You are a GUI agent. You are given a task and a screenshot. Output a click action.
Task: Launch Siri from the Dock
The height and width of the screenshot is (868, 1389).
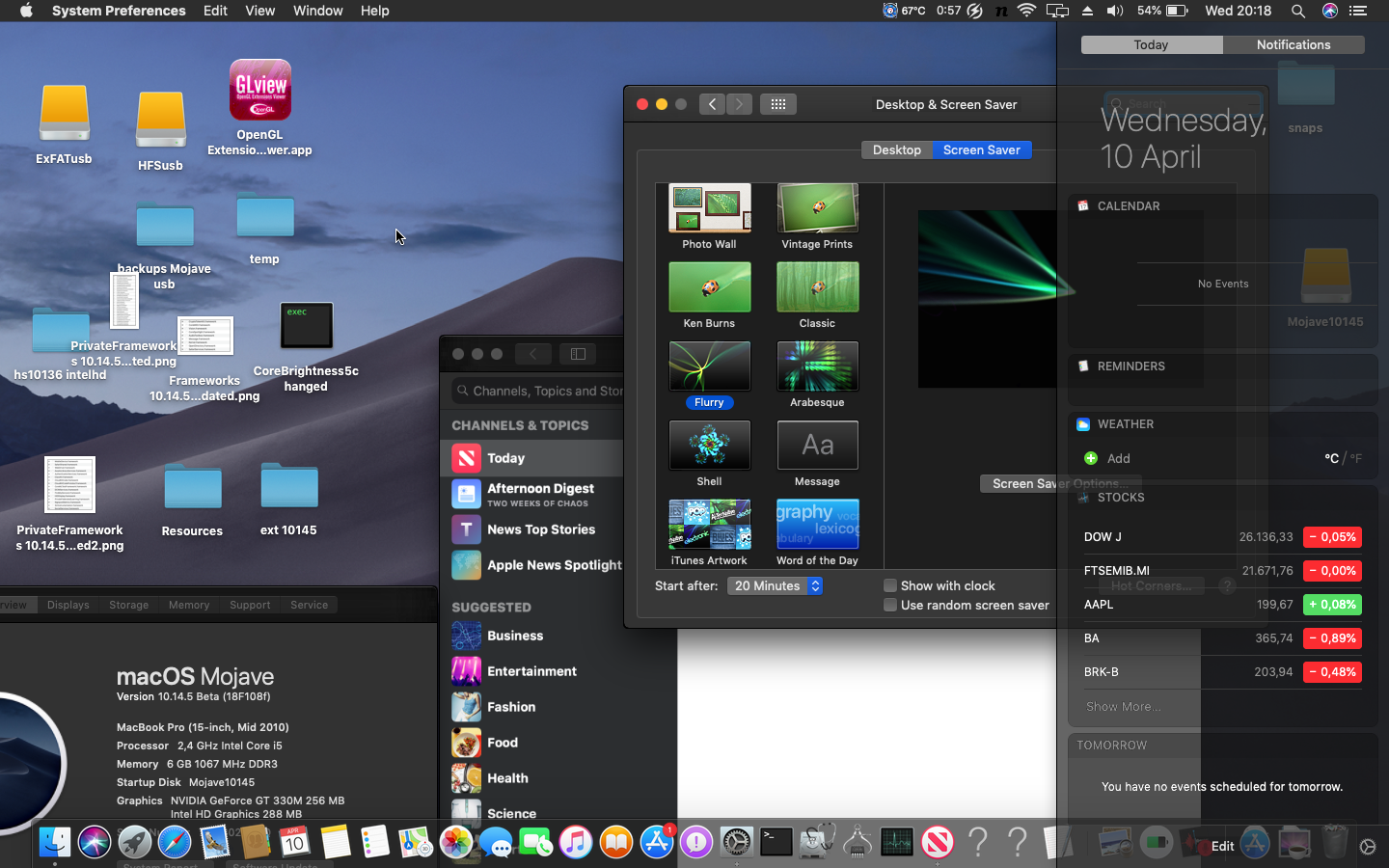click(x=95, y=842)
